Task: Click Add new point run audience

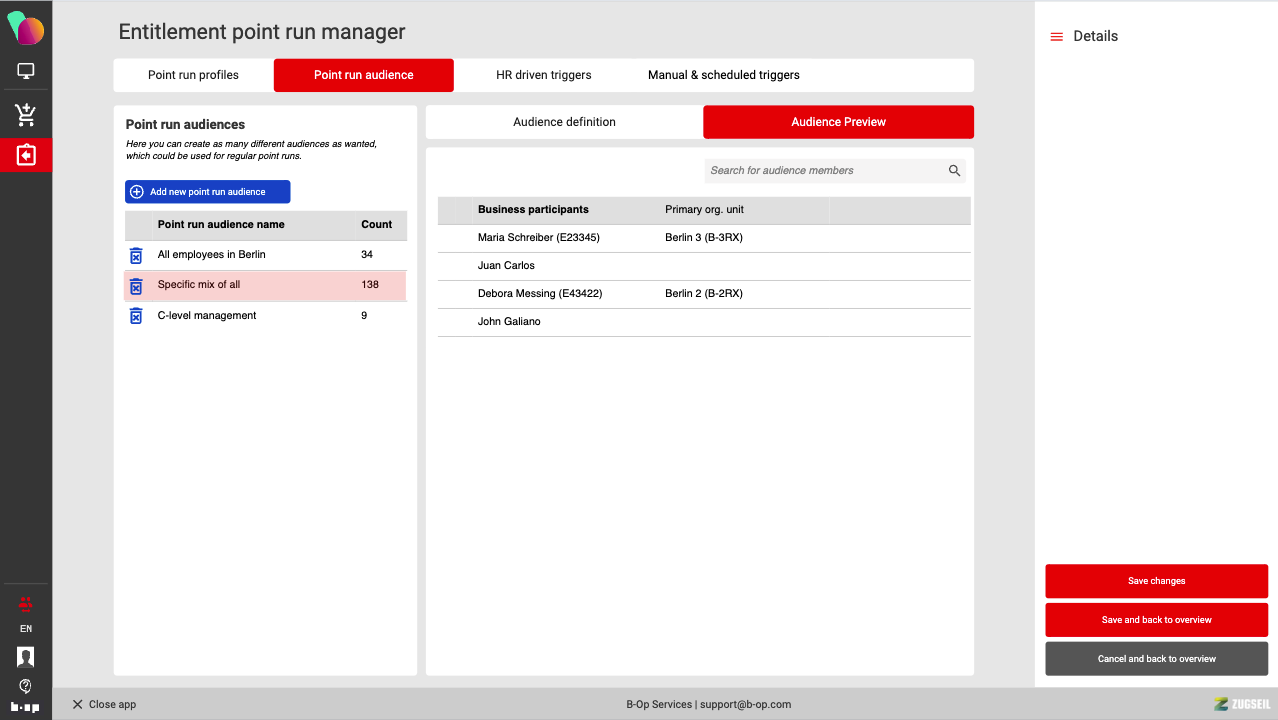Action: 208,192
